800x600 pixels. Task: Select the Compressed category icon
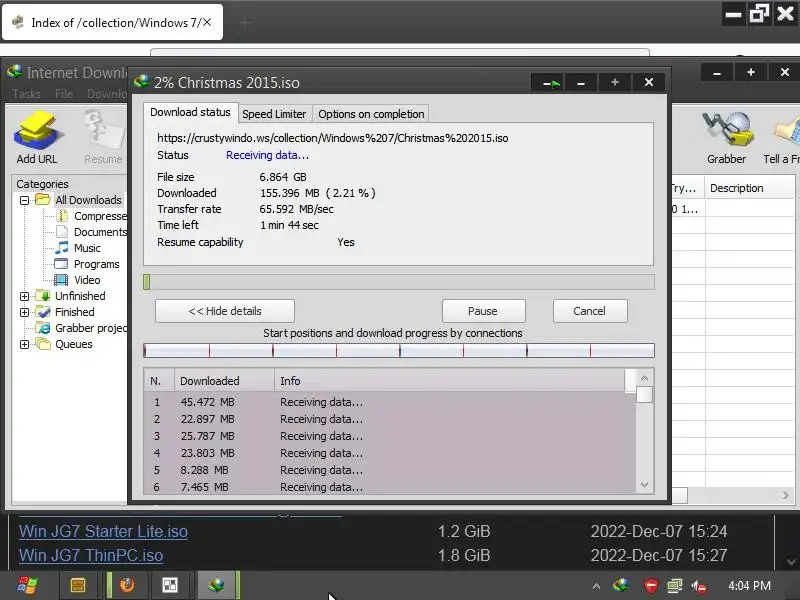[61, 216]
